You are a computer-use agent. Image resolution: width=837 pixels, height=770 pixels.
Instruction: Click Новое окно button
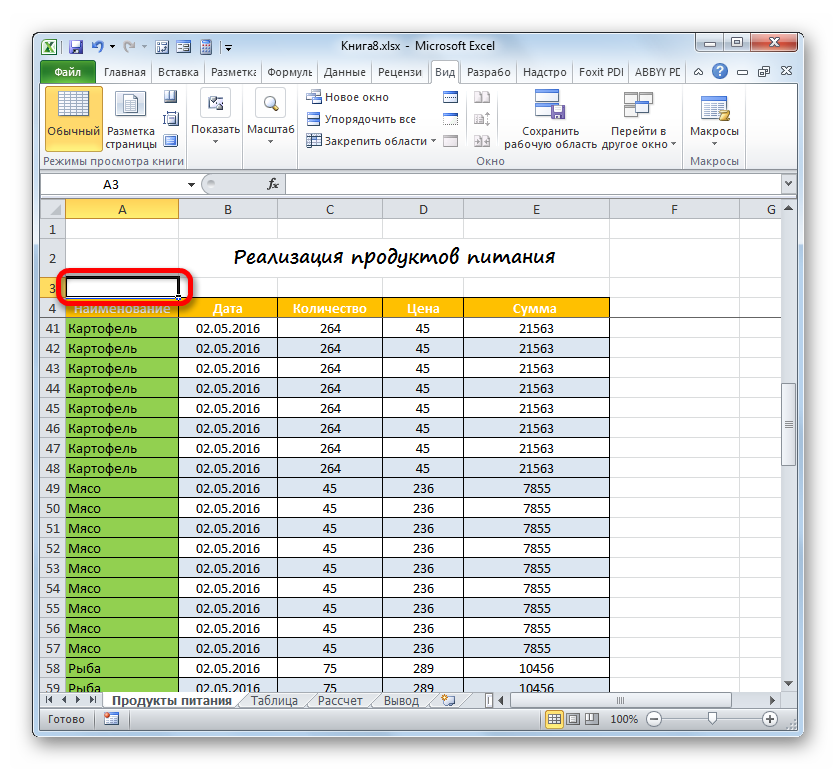coord(347,97)
